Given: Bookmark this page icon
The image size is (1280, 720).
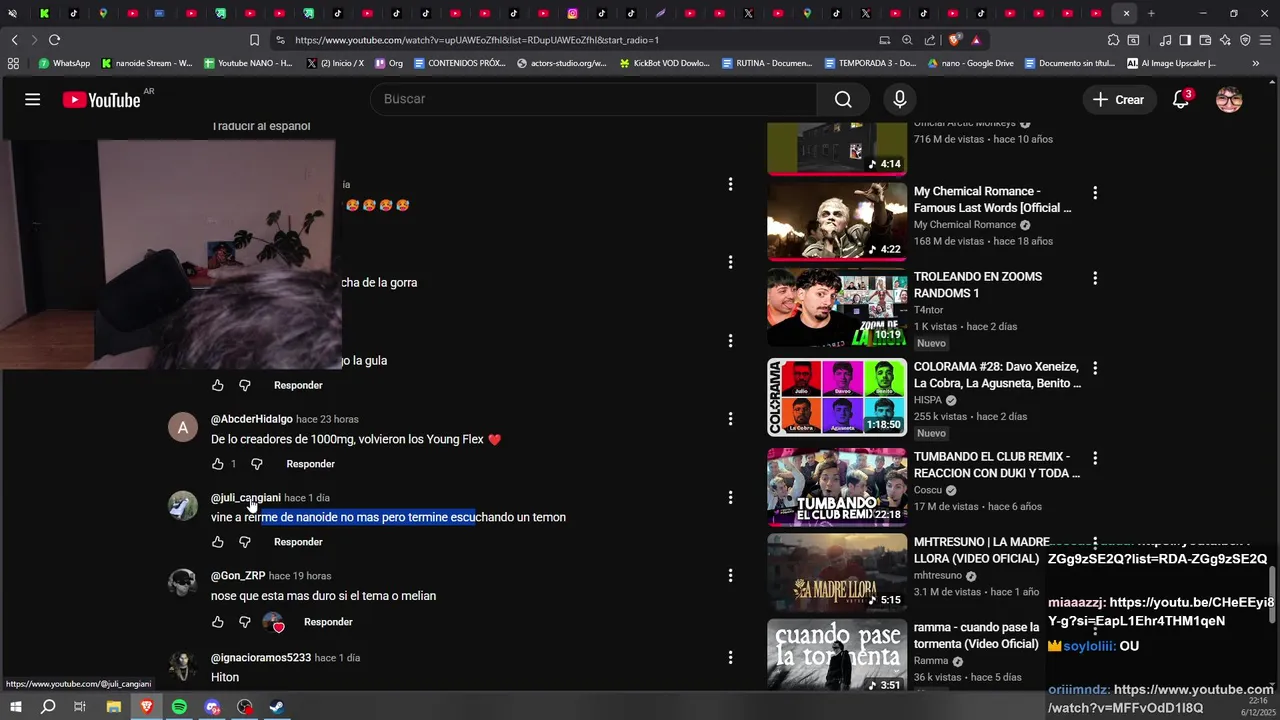Looking at the screenshot, I should pos(254,40).
